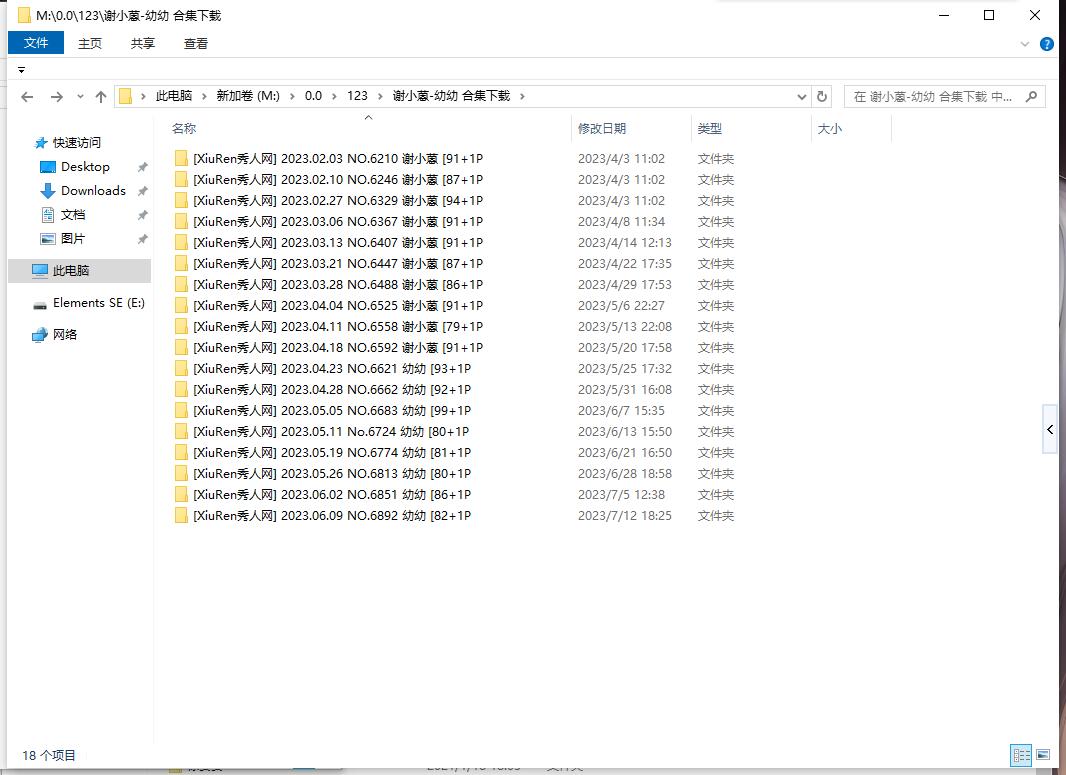
Task: Click the 快速访问 star icon
Action: [41, 143]
